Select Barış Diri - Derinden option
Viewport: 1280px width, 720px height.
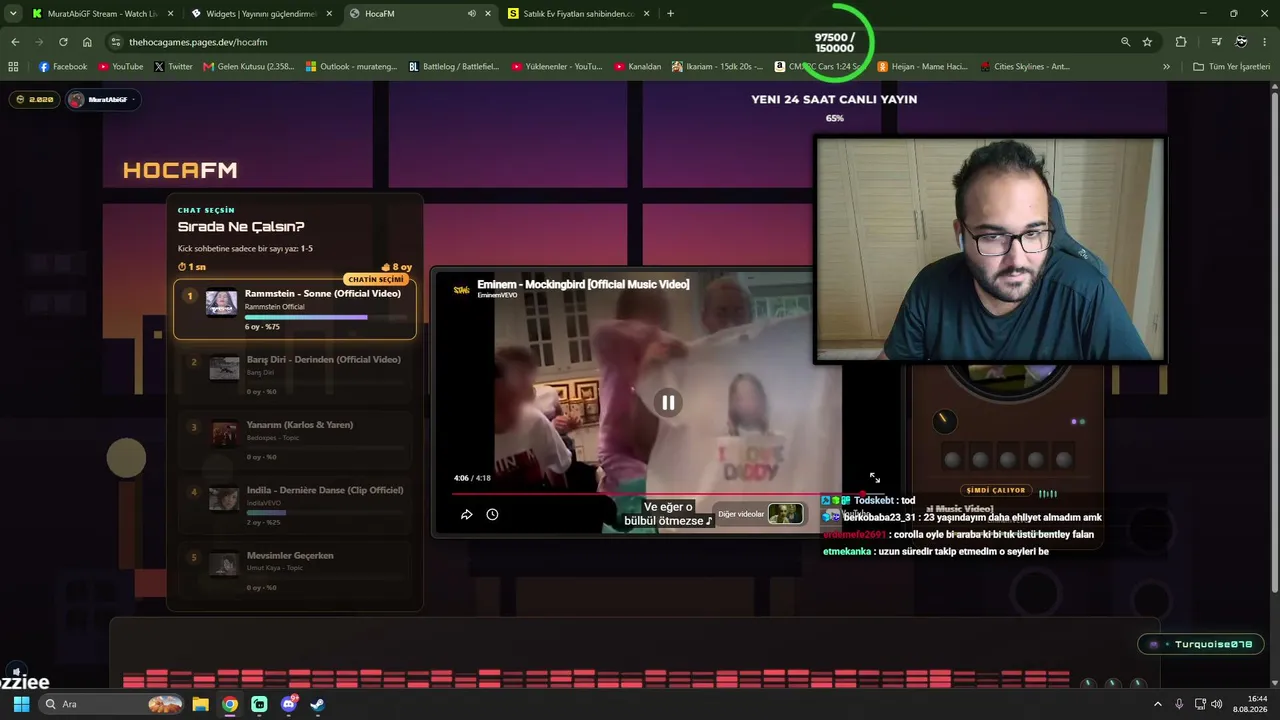click(x=295, y=375)
